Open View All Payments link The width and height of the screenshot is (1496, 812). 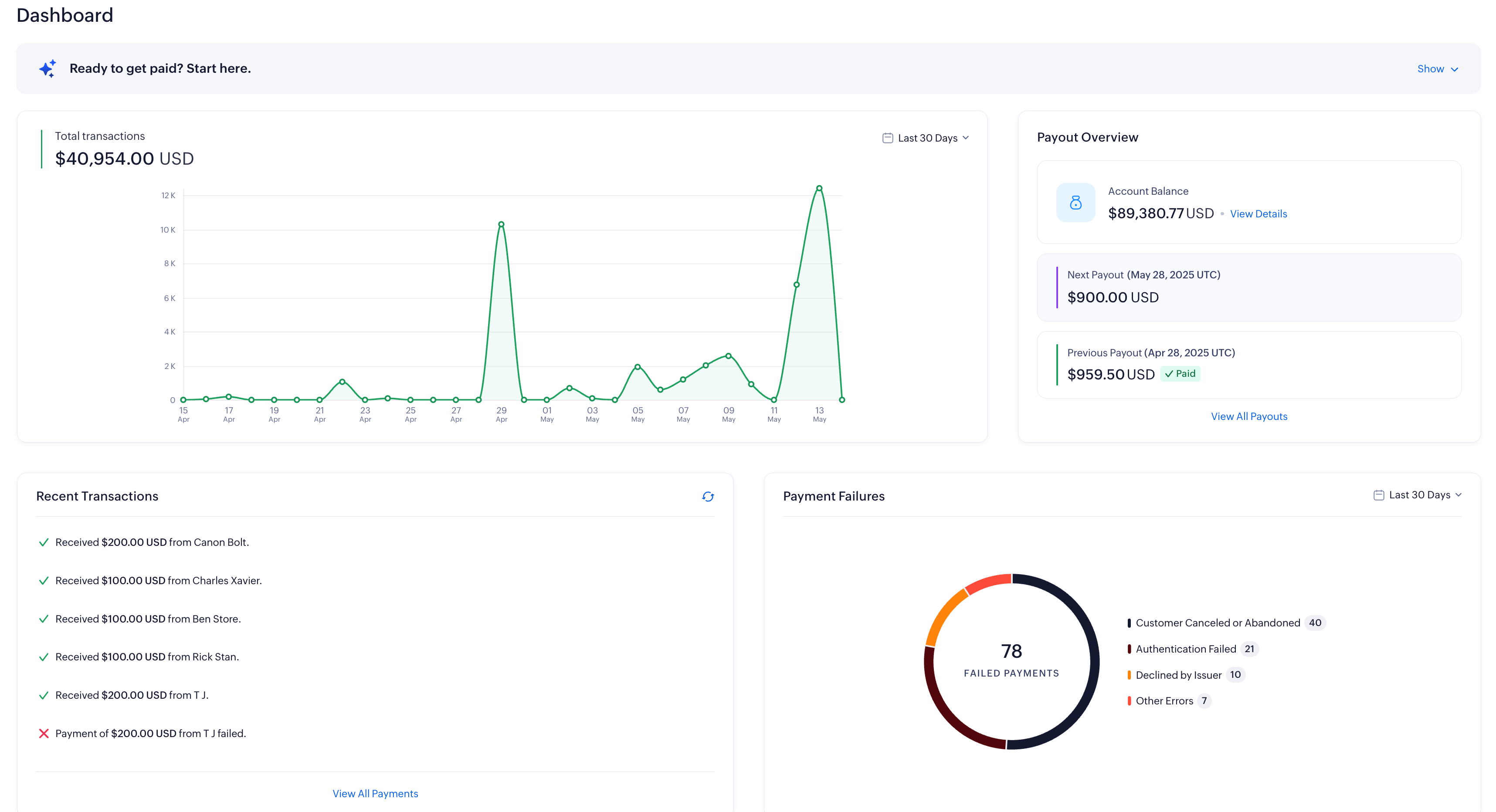(375, 793)
